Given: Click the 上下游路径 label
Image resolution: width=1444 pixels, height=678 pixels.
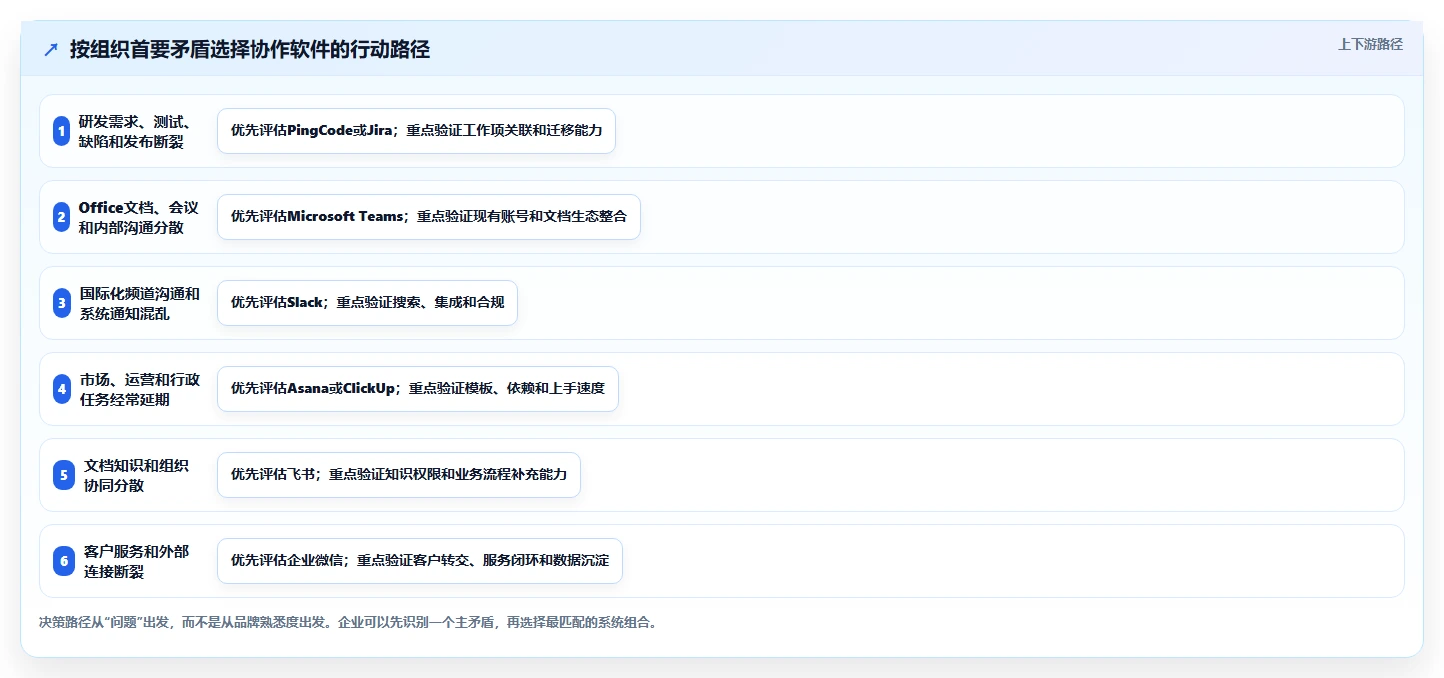Looking at the screenshot, I should pos(1370,44).
